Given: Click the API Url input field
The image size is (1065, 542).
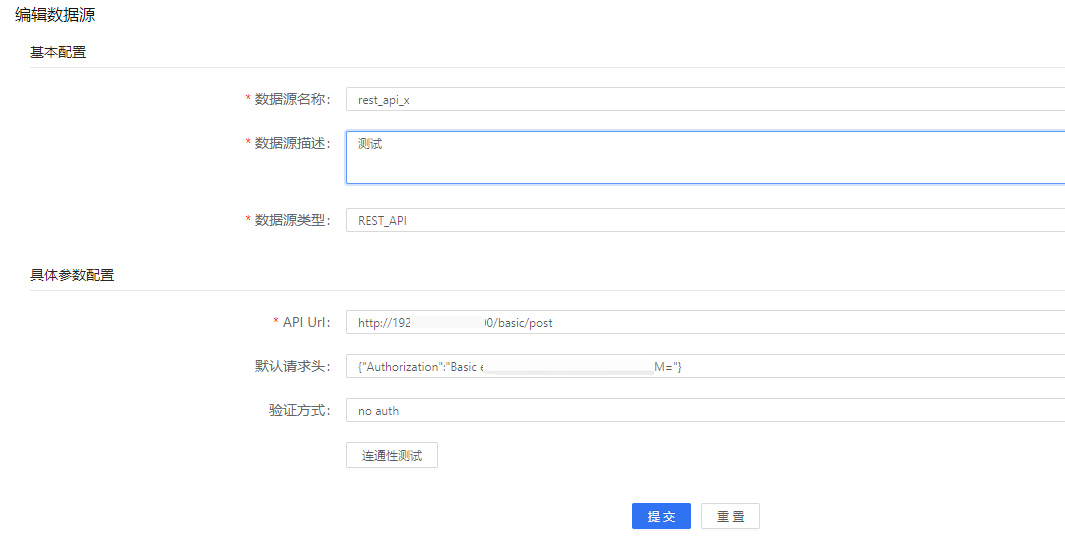Looking at the screenshot, I should tap(700, 323).
